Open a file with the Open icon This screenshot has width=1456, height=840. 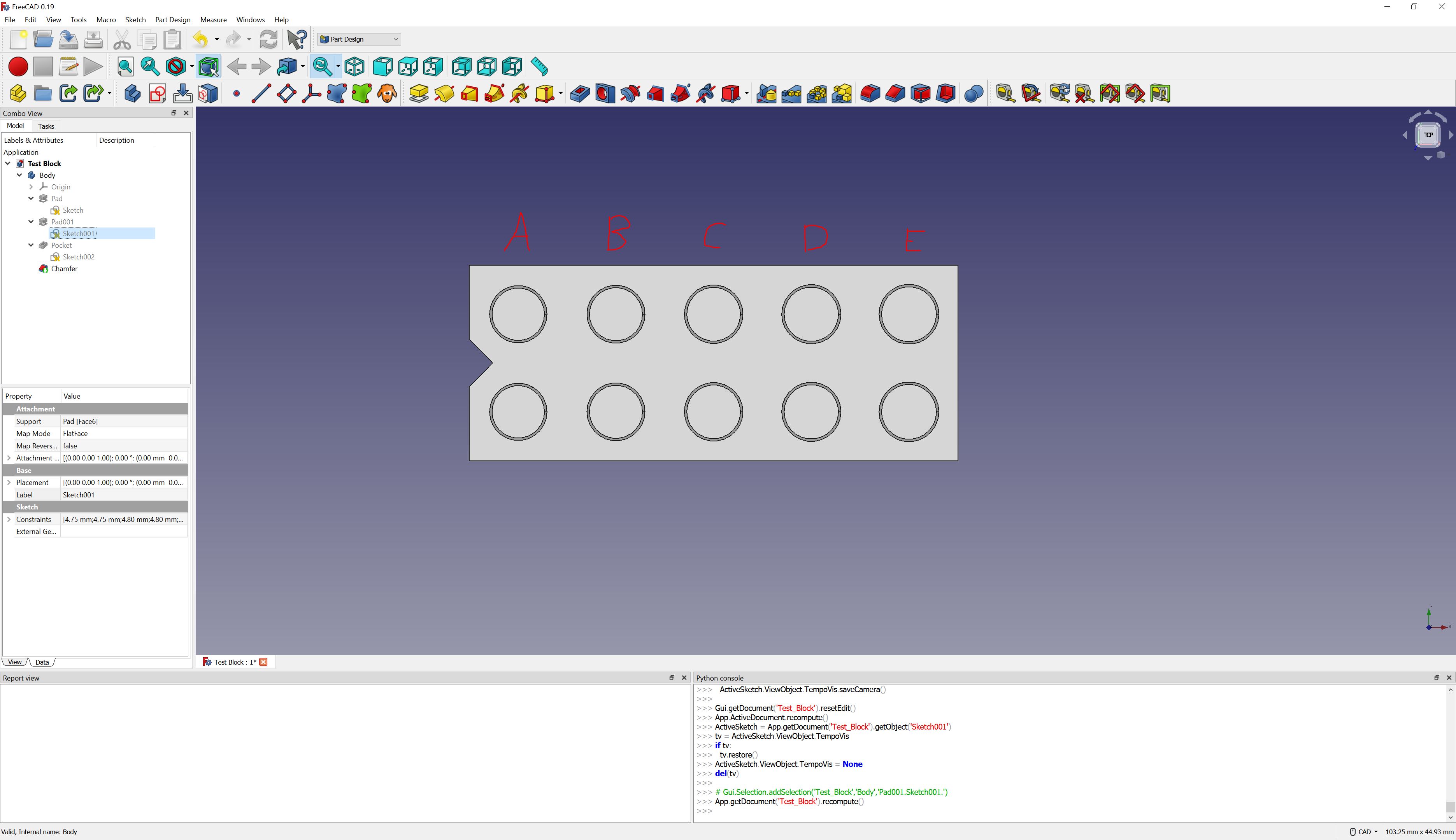[x=43, y=39]
